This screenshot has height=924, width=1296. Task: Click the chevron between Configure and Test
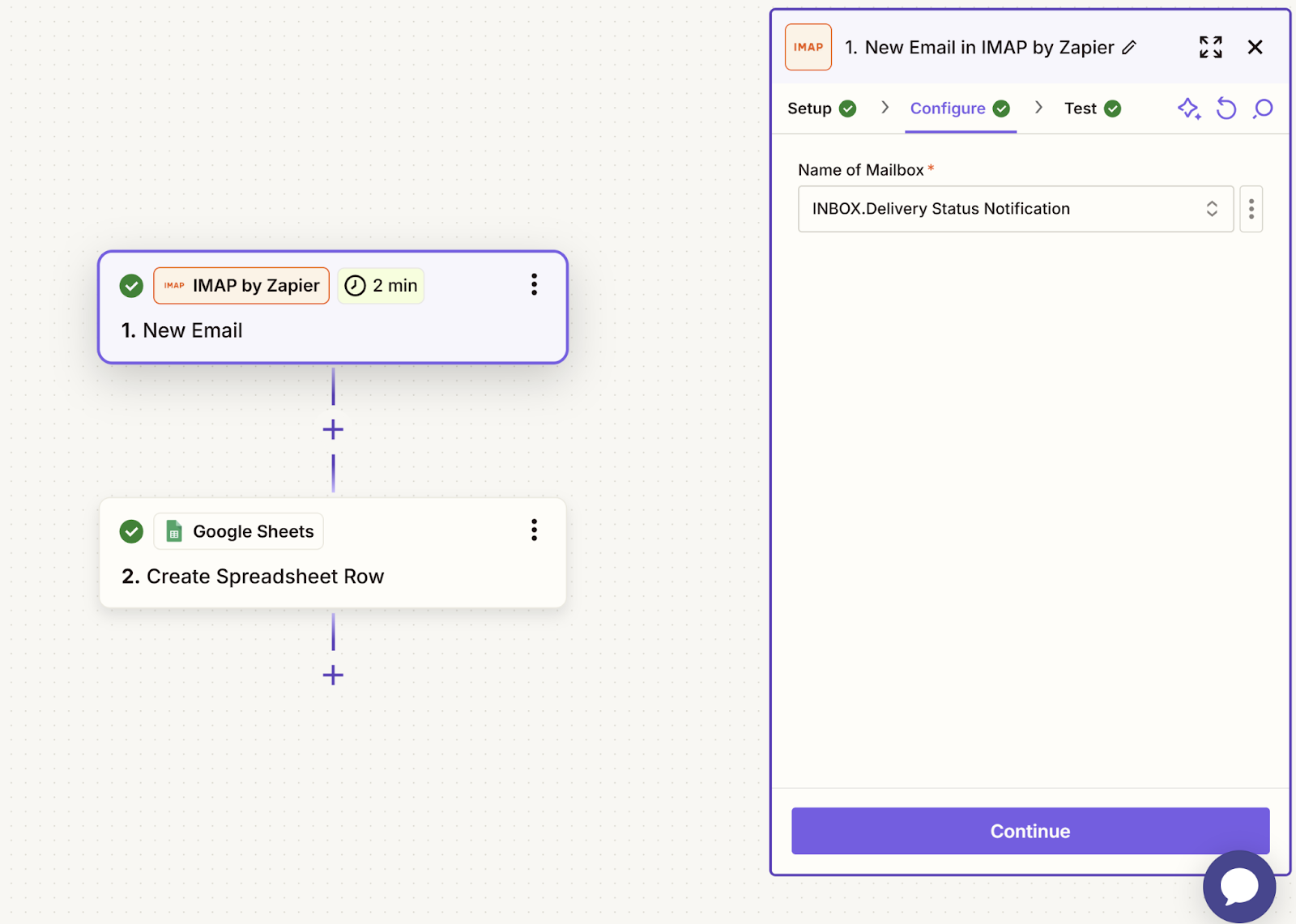click(x=1038, y=108)
